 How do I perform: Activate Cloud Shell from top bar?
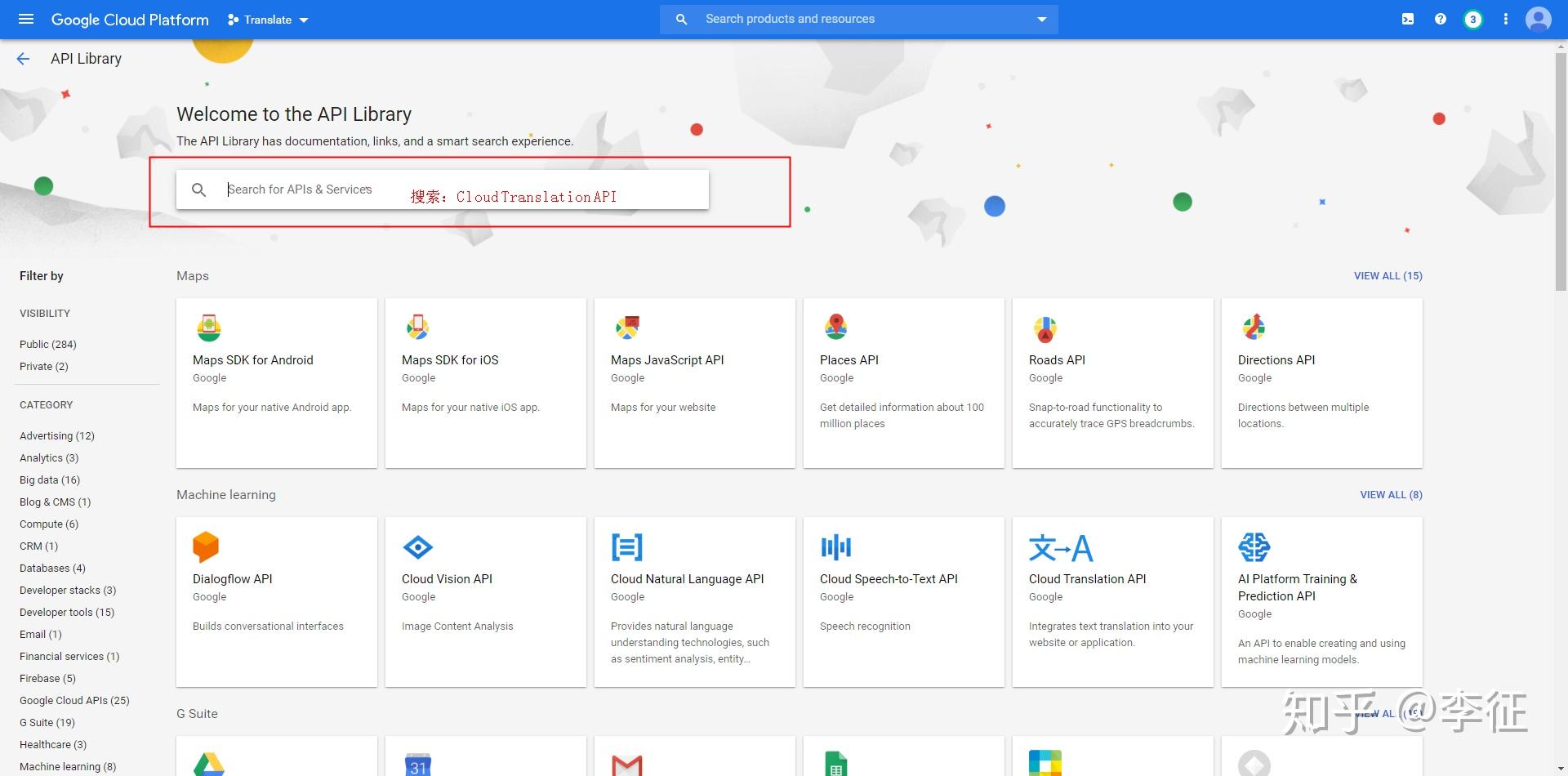(x=1408, y=20)
